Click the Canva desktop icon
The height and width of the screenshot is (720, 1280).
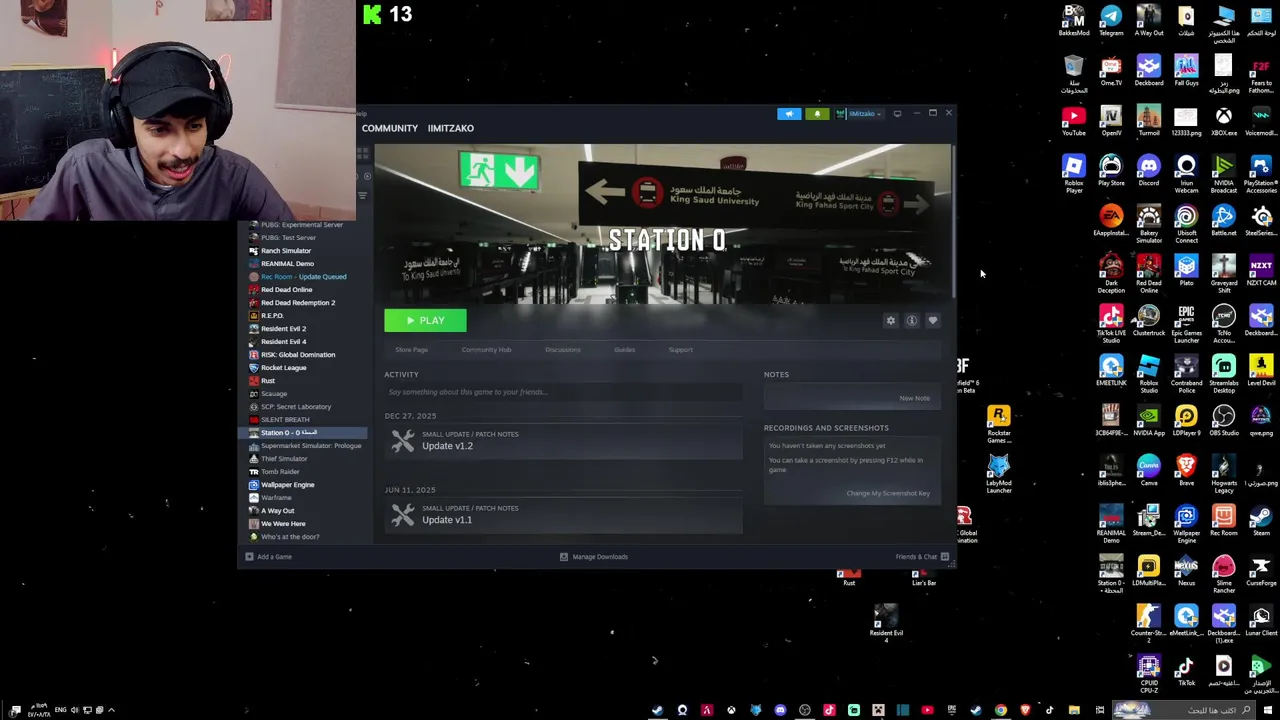[1148, 471]
